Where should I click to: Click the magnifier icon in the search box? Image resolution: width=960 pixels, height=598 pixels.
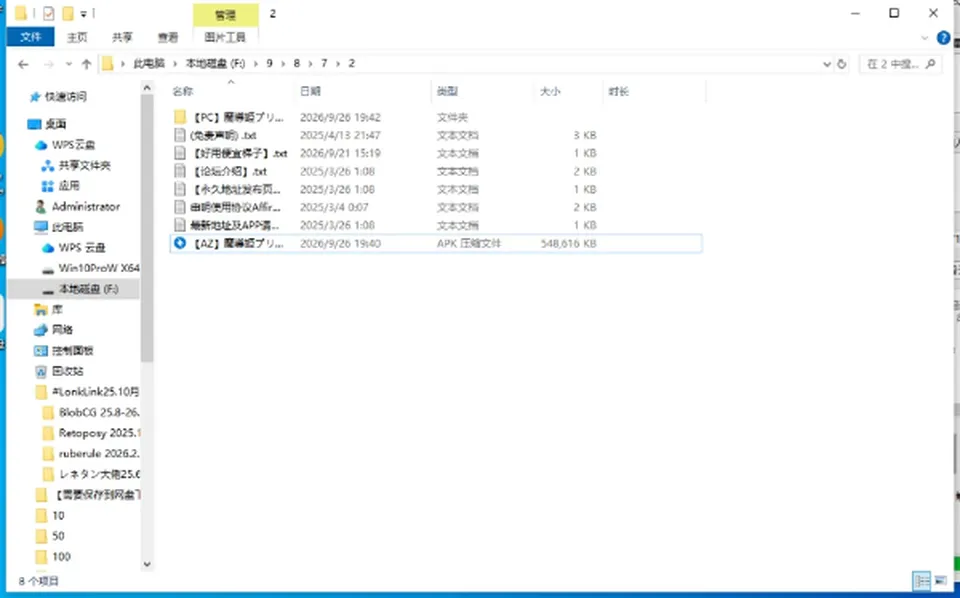[x=931, y=64]
